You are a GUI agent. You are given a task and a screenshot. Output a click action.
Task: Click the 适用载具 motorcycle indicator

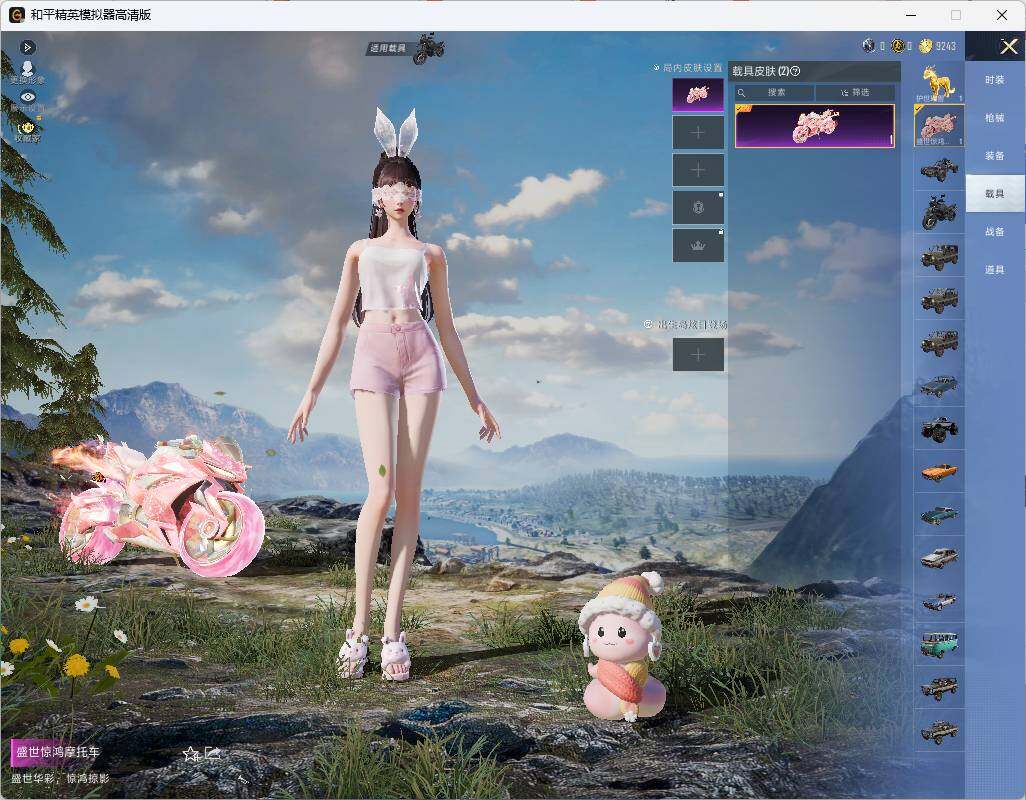point(406,48)
